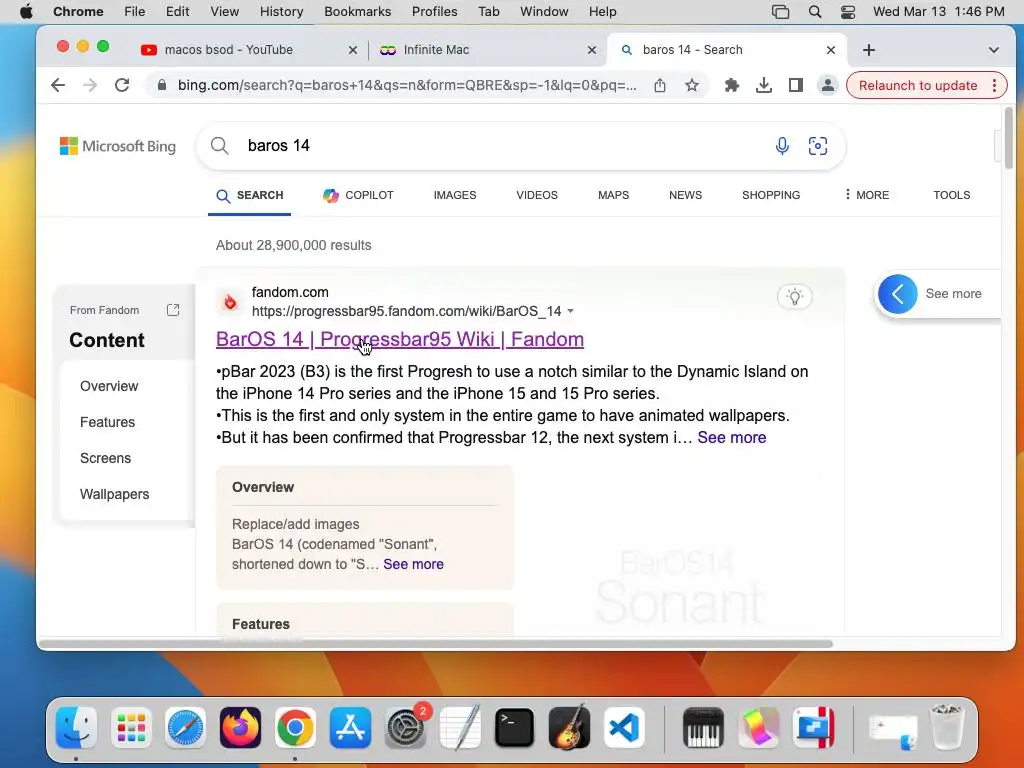Click the share icon in address bar

[x=660, y=86]
